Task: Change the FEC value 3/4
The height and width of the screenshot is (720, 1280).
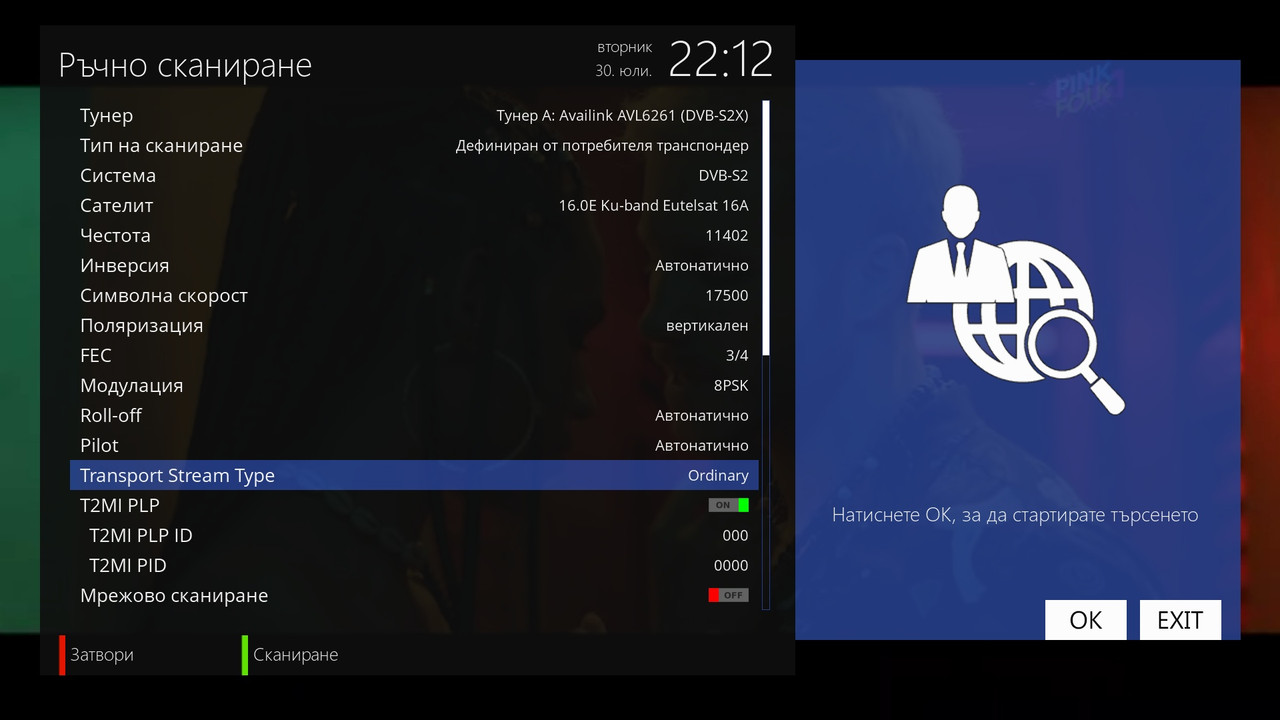Action: click(x=737, y=356)
